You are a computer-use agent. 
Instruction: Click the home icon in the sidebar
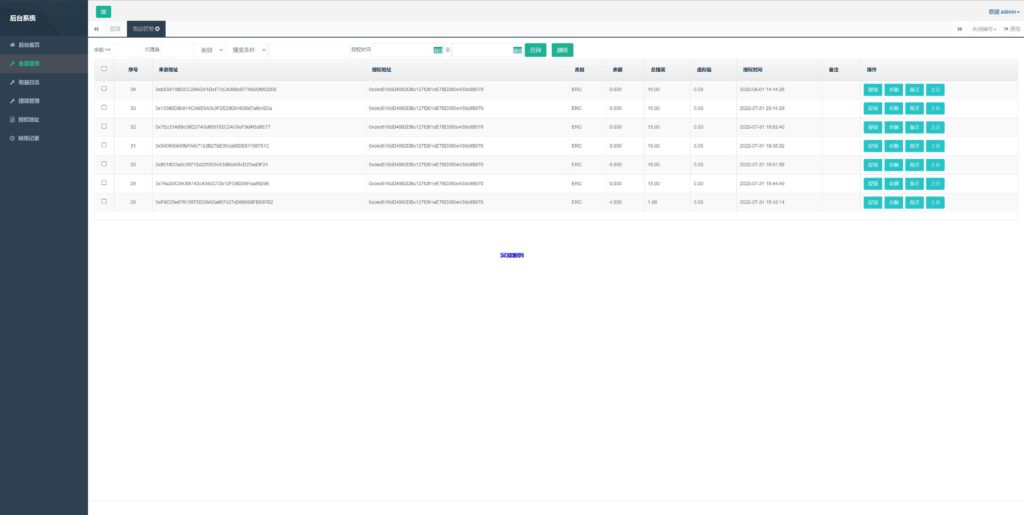coord(12,46)
